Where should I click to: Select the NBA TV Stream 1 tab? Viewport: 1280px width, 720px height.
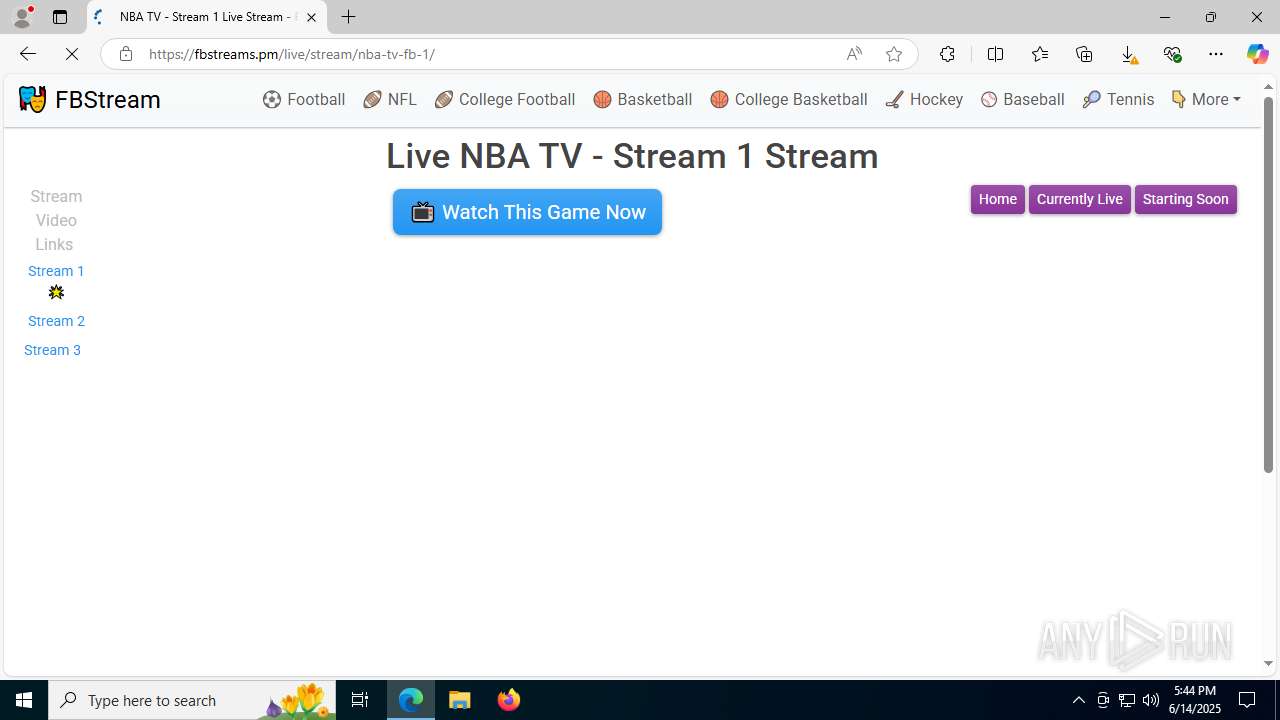point(207,17)
